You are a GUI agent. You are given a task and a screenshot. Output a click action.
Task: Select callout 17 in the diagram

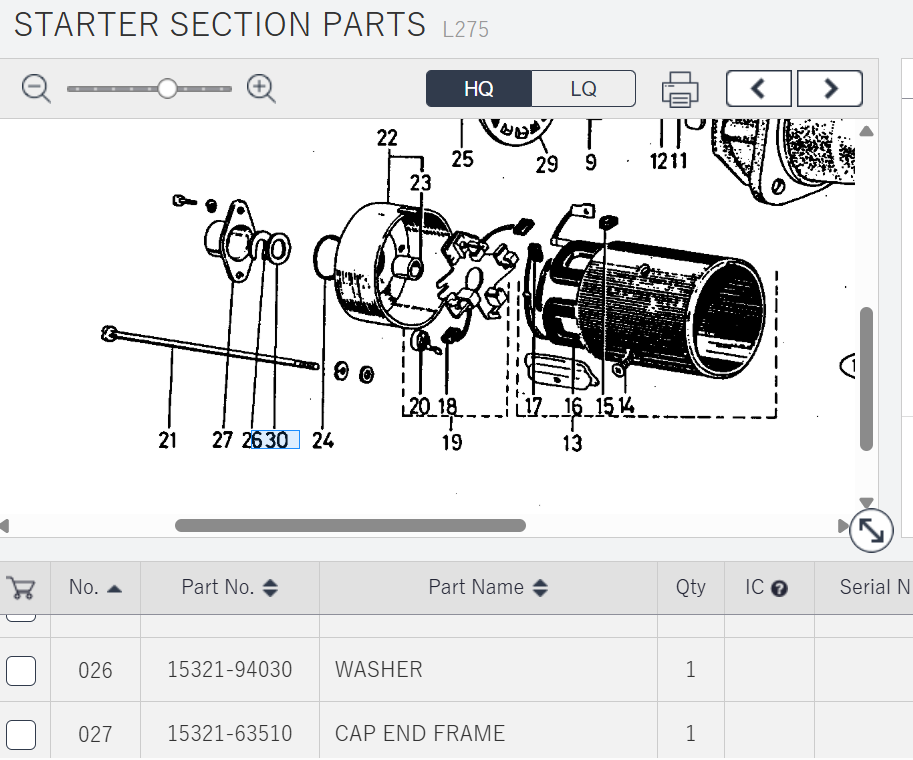(533, 406)
